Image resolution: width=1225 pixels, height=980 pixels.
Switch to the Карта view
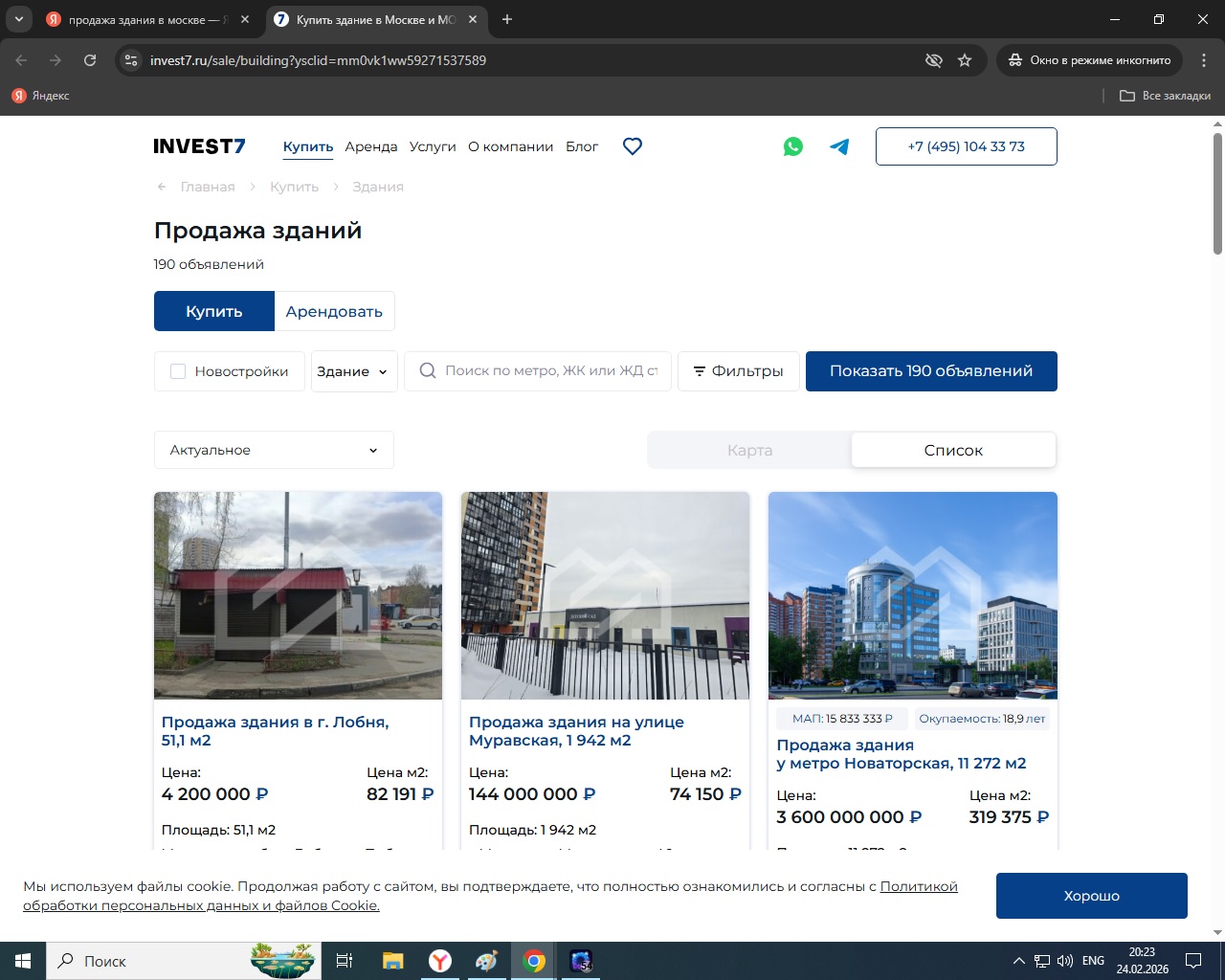pos(749,450)
